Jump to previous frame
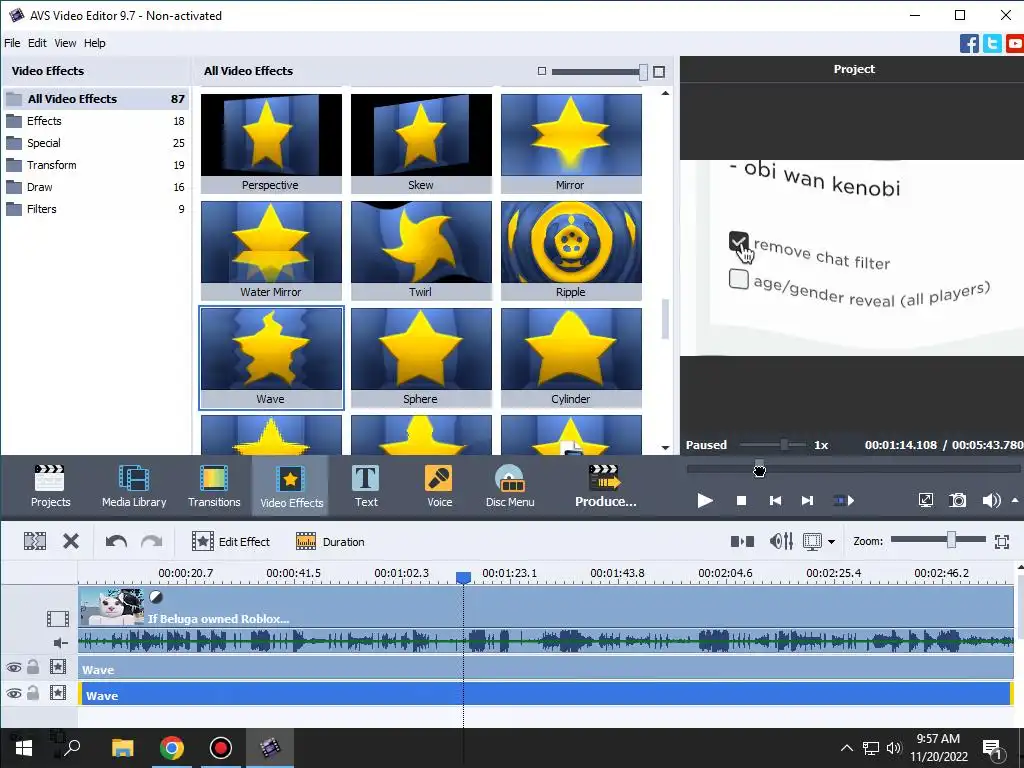Image resolution: width=1024 pixels, height=768 pixels. pos(775,501)
